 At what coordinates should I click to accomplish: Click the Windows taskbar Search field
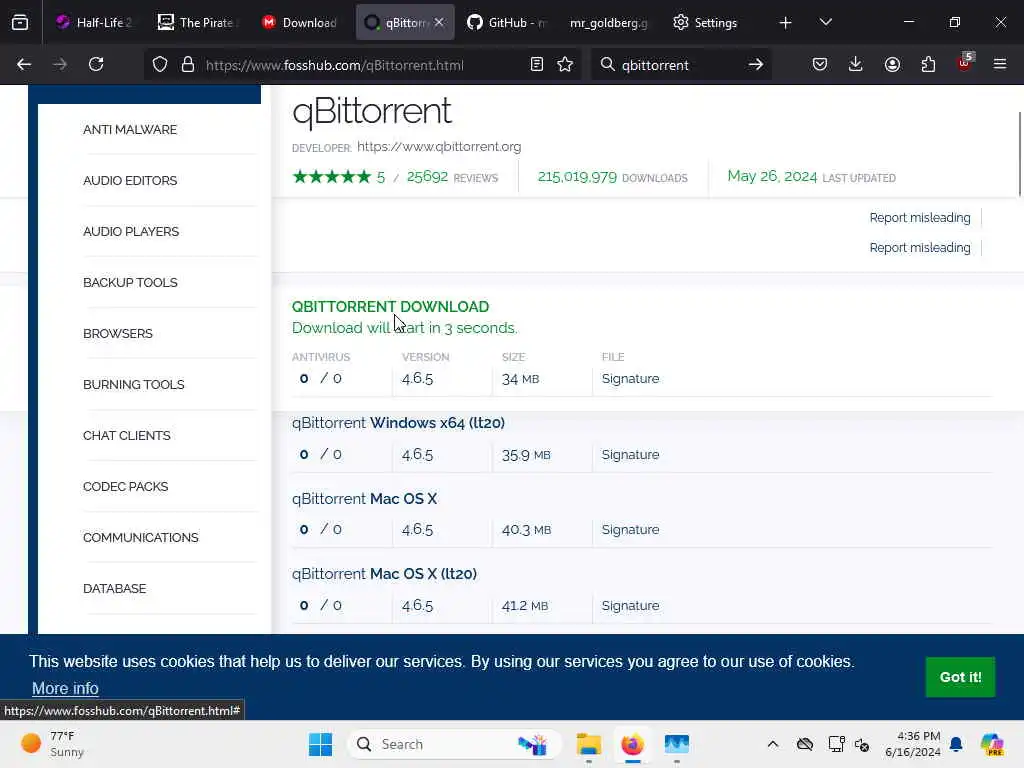point(455,744)
